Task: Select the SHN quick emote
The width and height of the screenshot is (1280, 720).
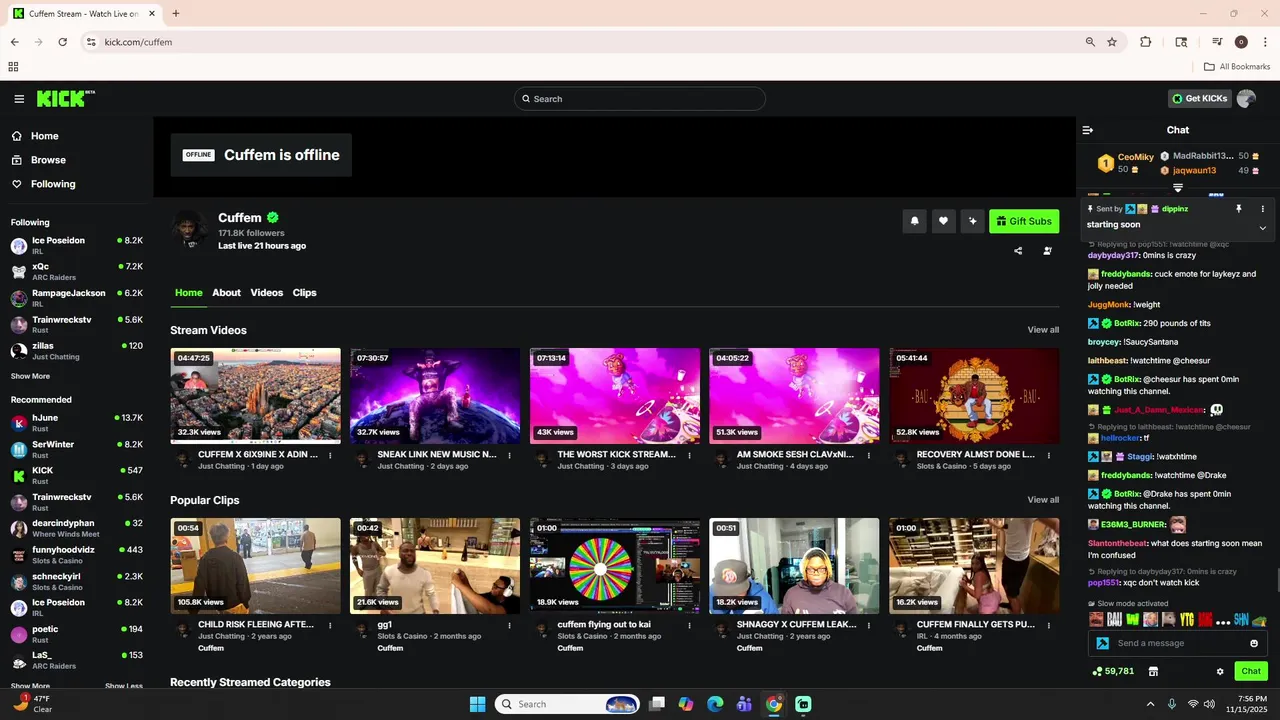Action: 1241,620
